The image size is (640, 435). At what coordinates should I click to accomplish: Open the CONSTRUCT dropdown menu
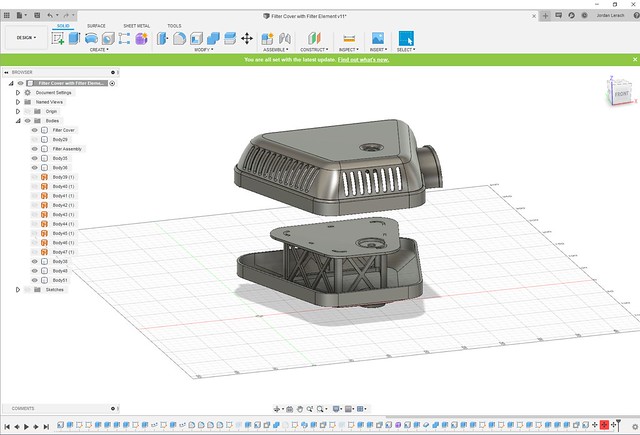coord(314,50)
